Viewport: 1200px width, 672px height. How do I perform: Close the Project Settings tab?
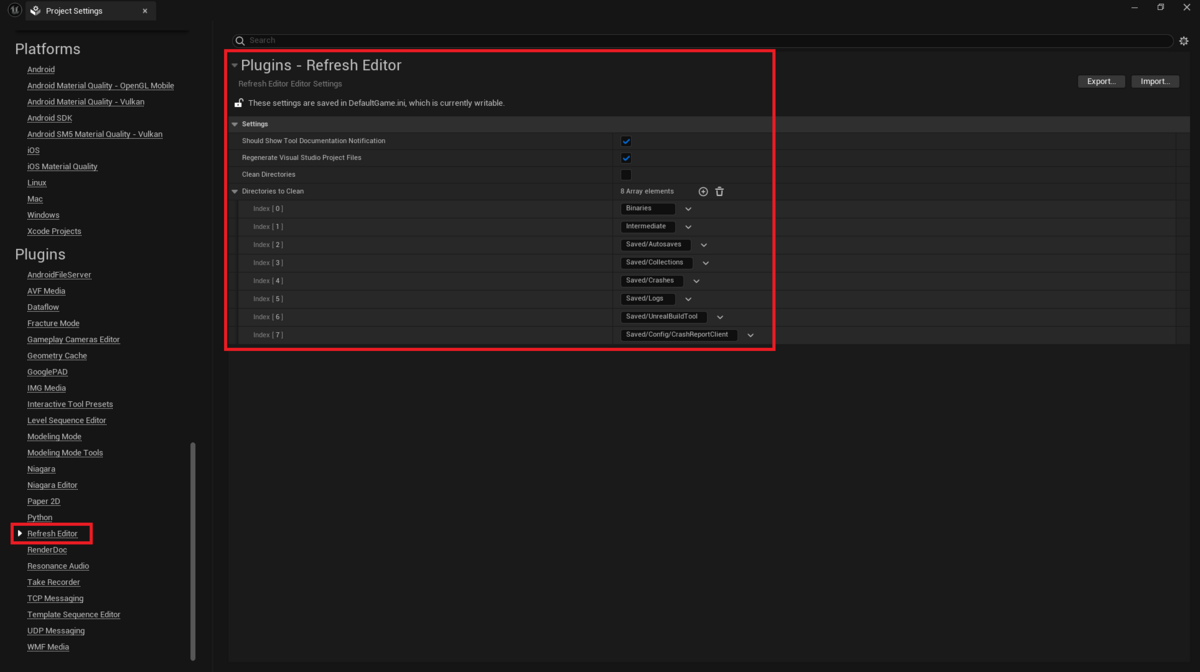tap(144, 11)
